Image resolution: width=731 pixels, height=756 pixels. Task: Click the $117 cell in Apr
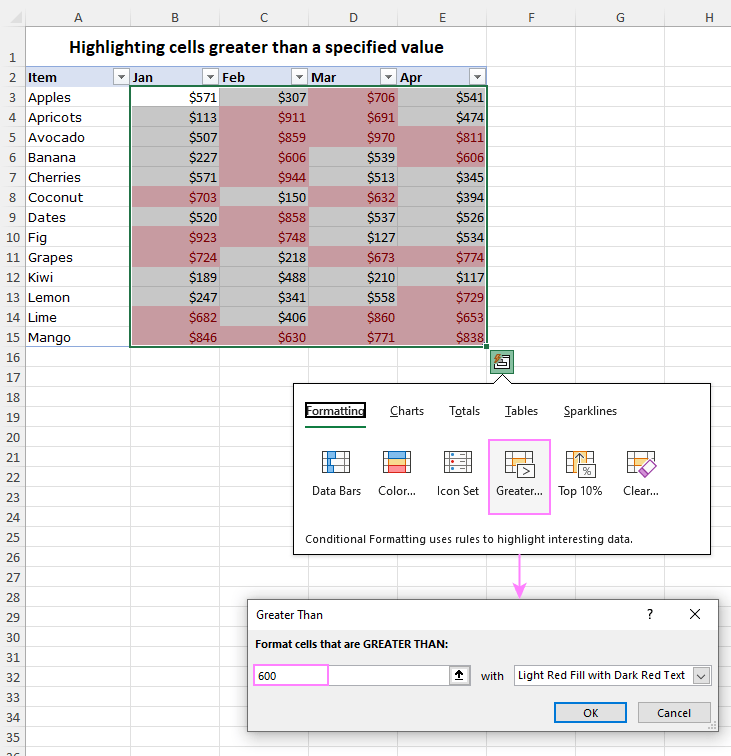tap(442, 277)
